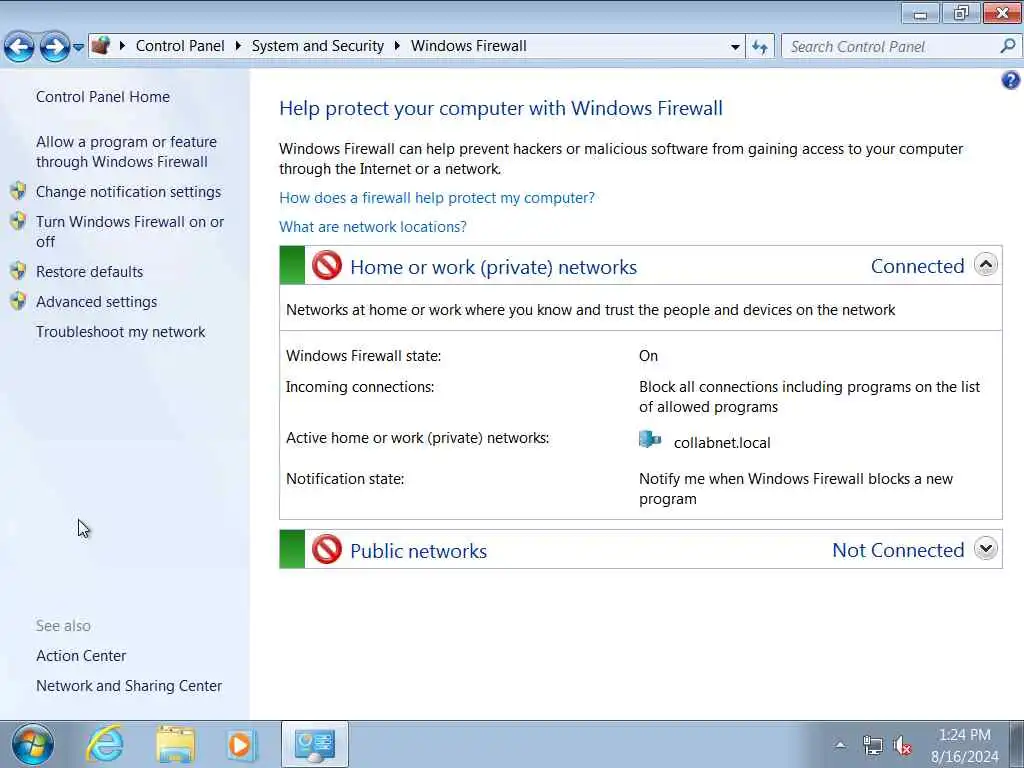This screenshot has height=768, width=1024.
Task: Click Show desktop strip at taskbar end
Action: click(x=1017, y=744)
